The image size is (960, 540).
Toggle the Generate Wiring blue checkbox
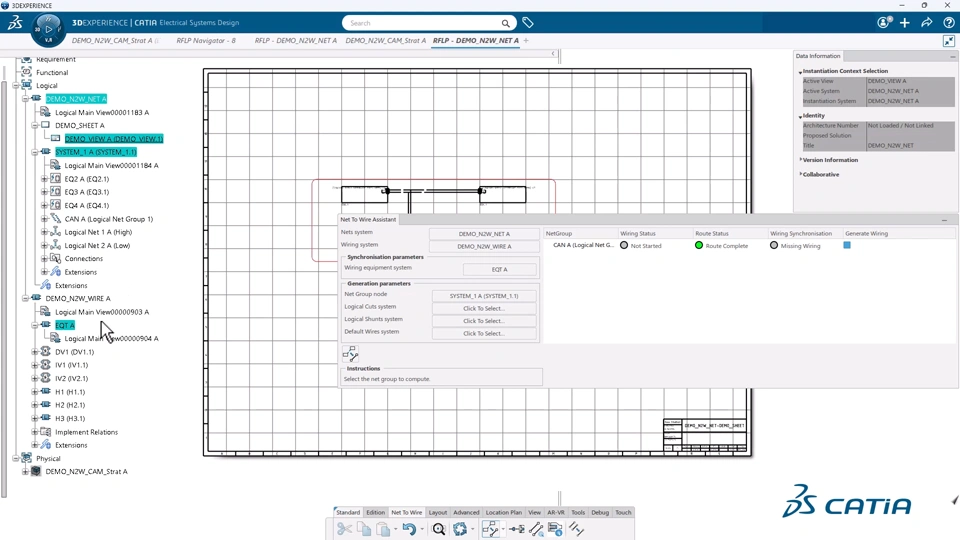pos(847,245)
